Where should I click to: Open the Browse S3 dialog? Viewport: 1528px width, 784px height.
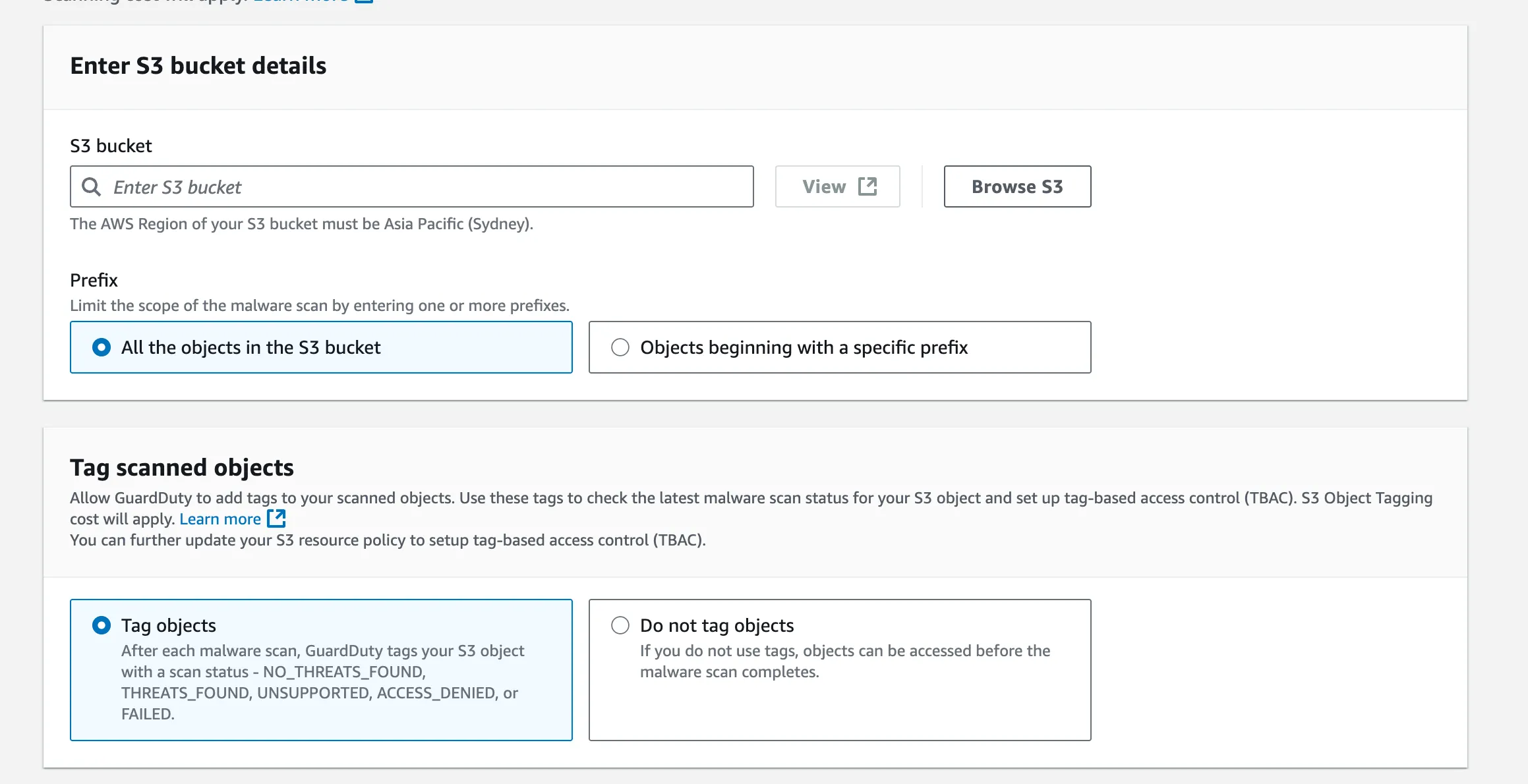1016,186
